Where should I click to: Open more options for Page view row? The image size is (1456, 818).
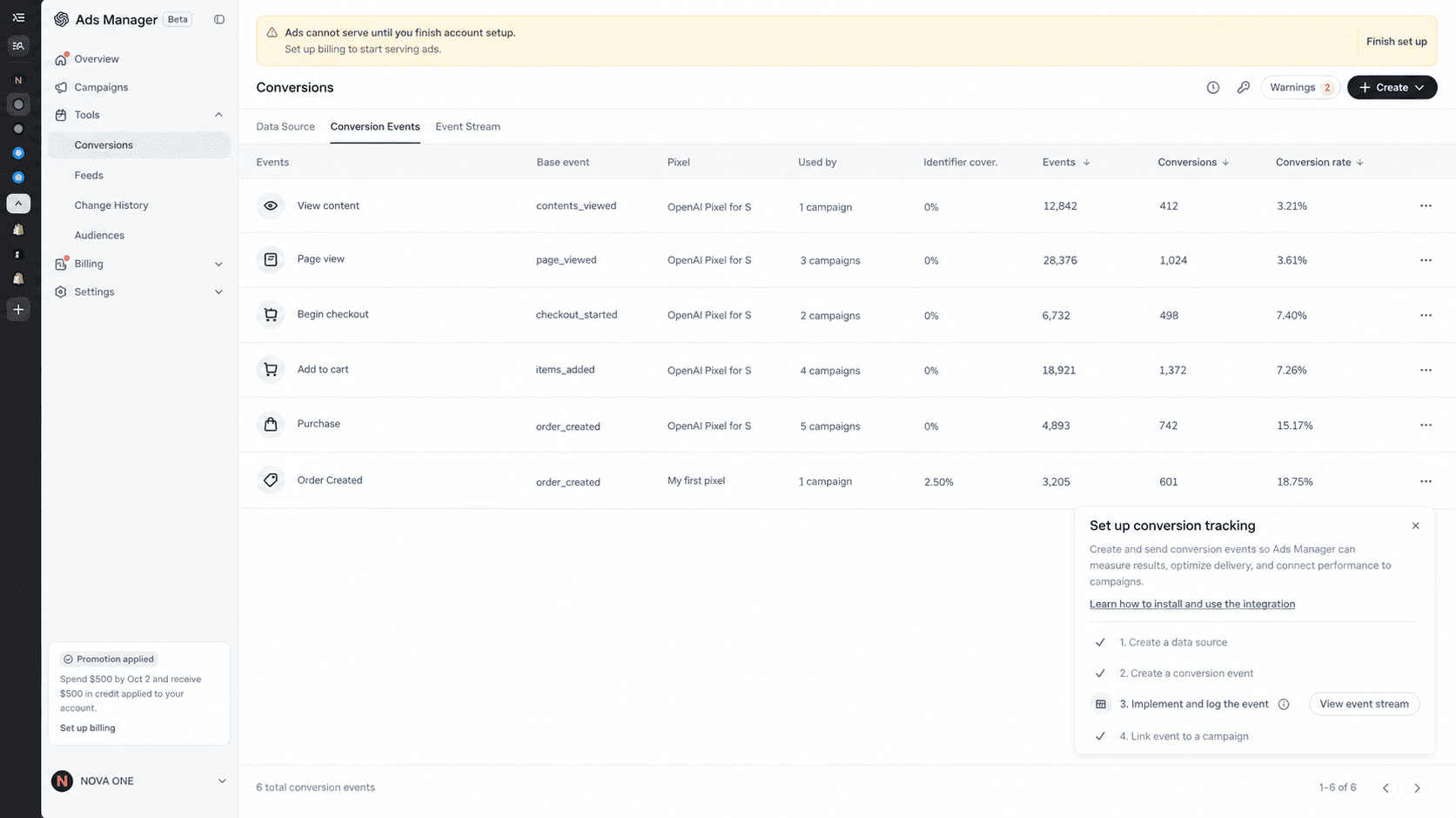point(1426,260)
